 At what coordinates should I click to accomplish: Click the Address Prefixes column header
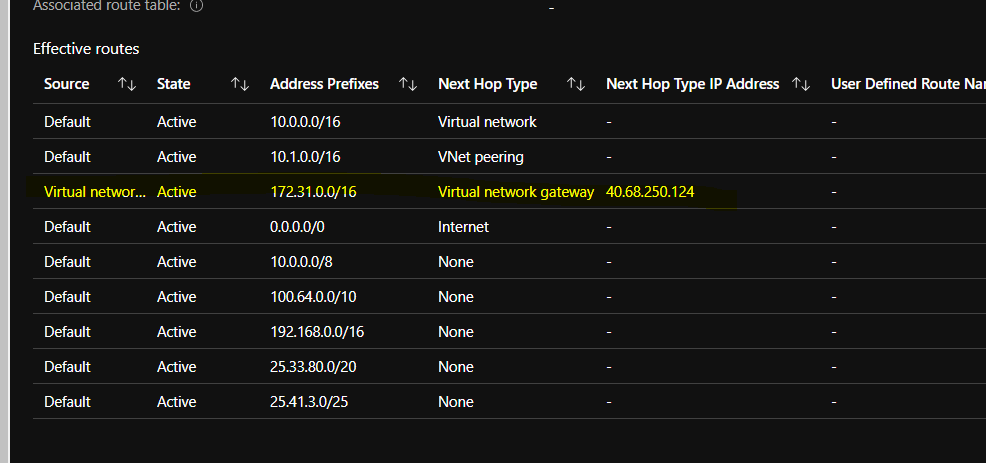[324, 84]
